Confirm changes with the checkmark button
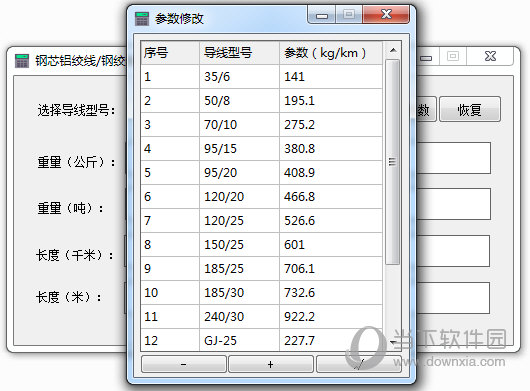Viewport: 530px width, 391px height. pos(359,364)
